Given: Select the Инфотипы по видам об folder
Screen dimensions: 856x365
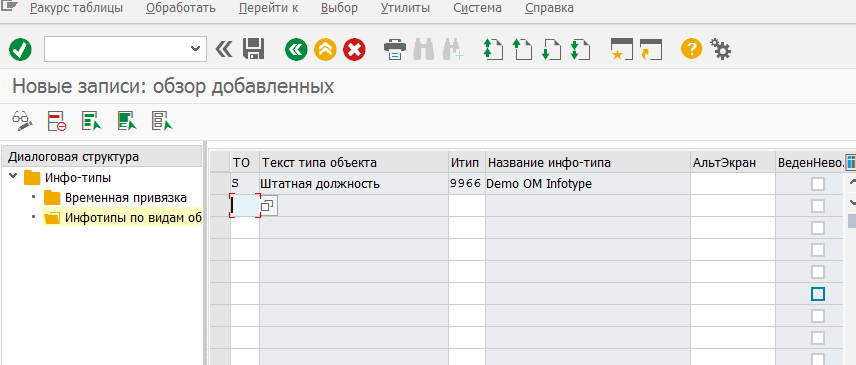Looking at the screenshot, I should 123,218.
